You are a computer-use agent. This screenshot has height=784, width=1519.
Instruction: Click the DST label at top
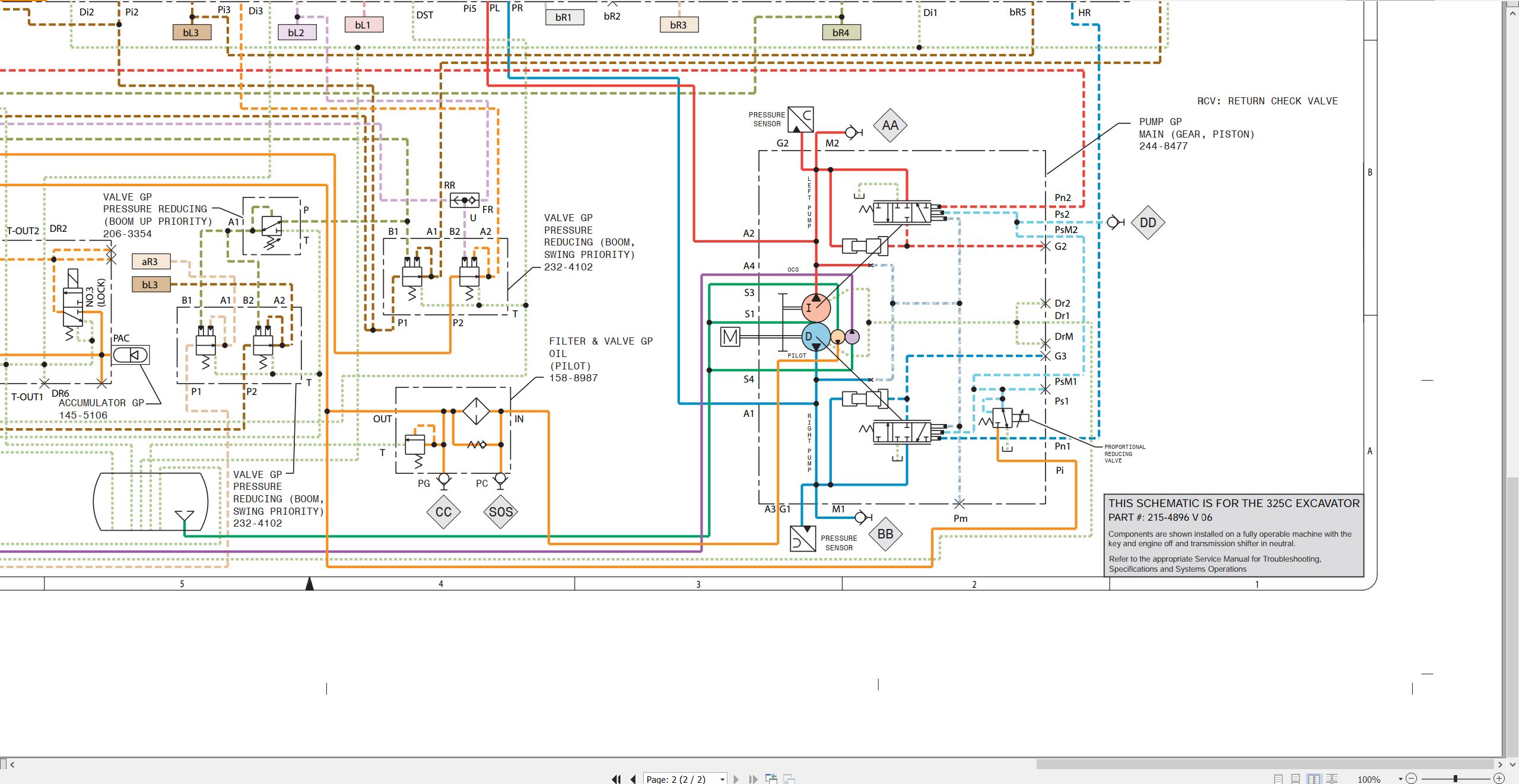tap(425, 15)
